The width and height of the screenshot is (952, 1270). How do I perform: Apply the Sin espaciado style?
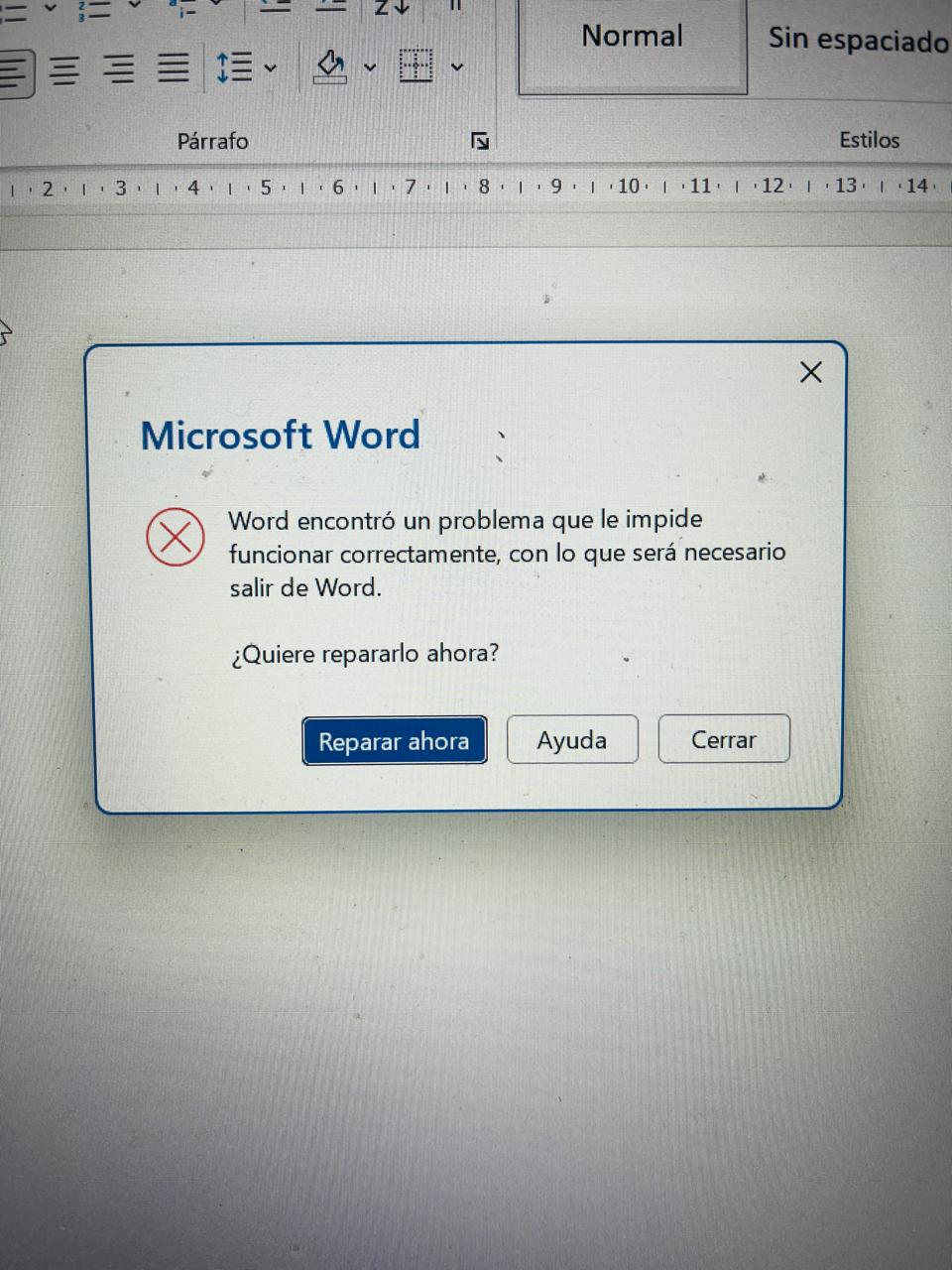pyautogui.click(x=858, y=40)
